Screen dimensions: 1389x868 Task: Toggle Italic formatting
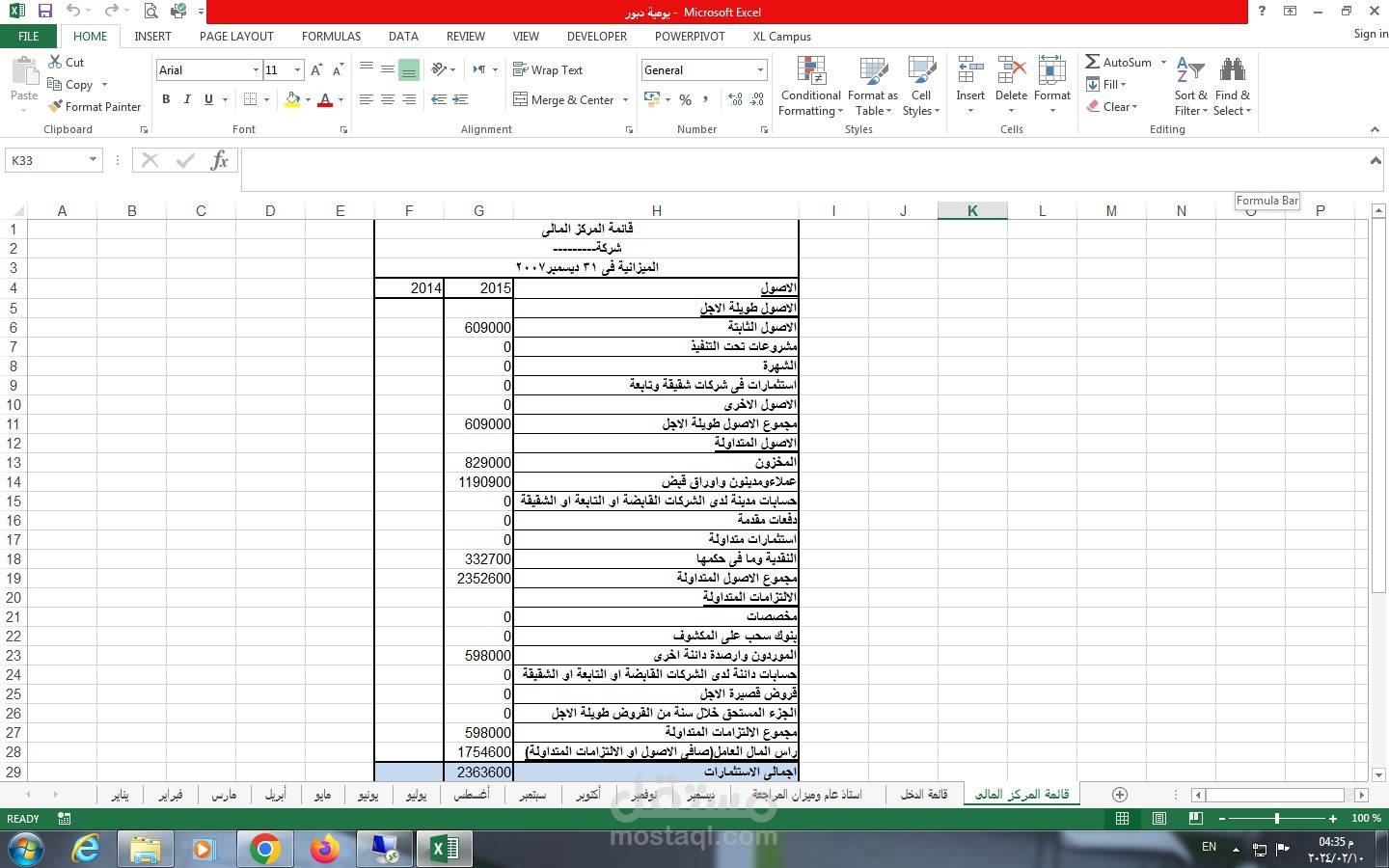tap(187, 99)
